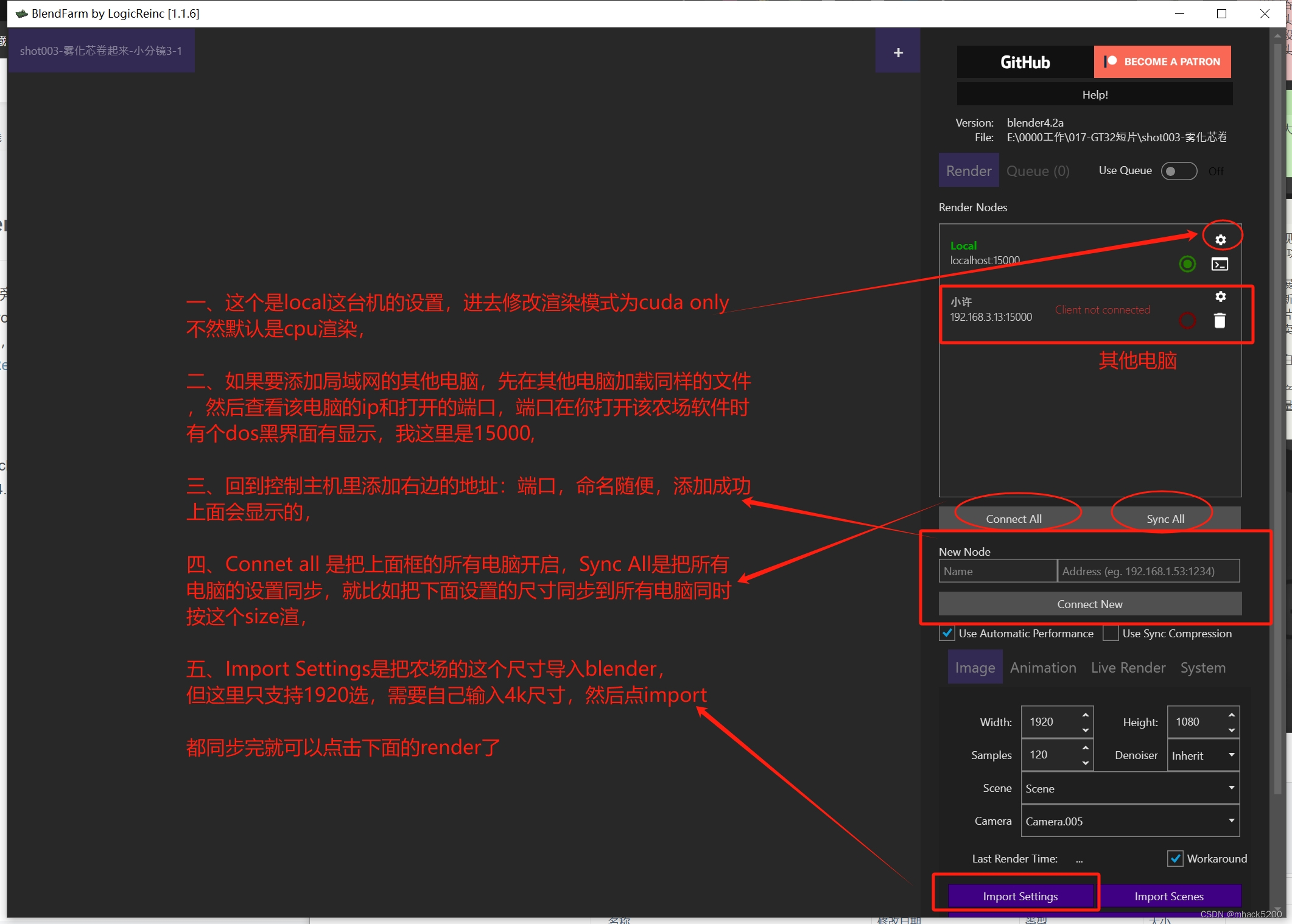The width and height of the screenshot is (1292, 924).
Task: Switch to the Animation tab
Action: [x=1042, y=667]
